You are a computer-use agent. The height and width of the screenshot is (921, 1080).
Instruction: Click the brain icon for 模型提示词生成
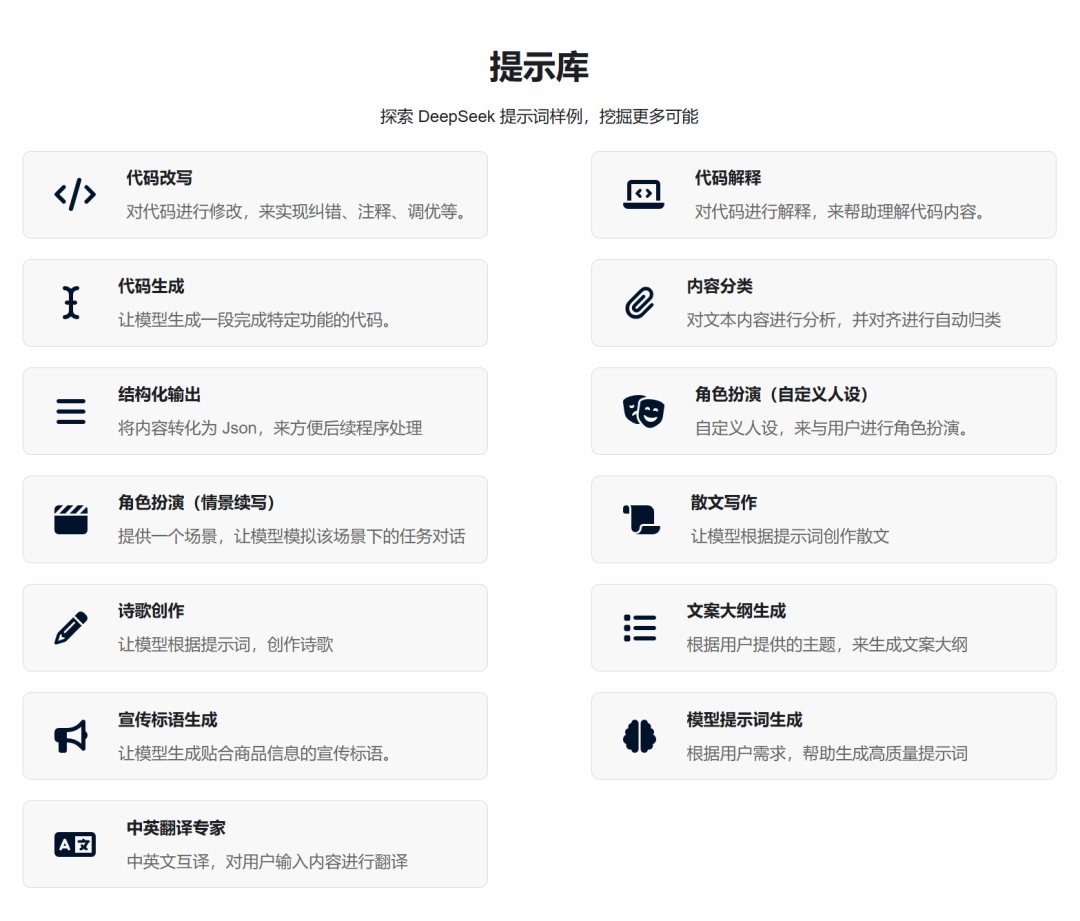point(639,736)
